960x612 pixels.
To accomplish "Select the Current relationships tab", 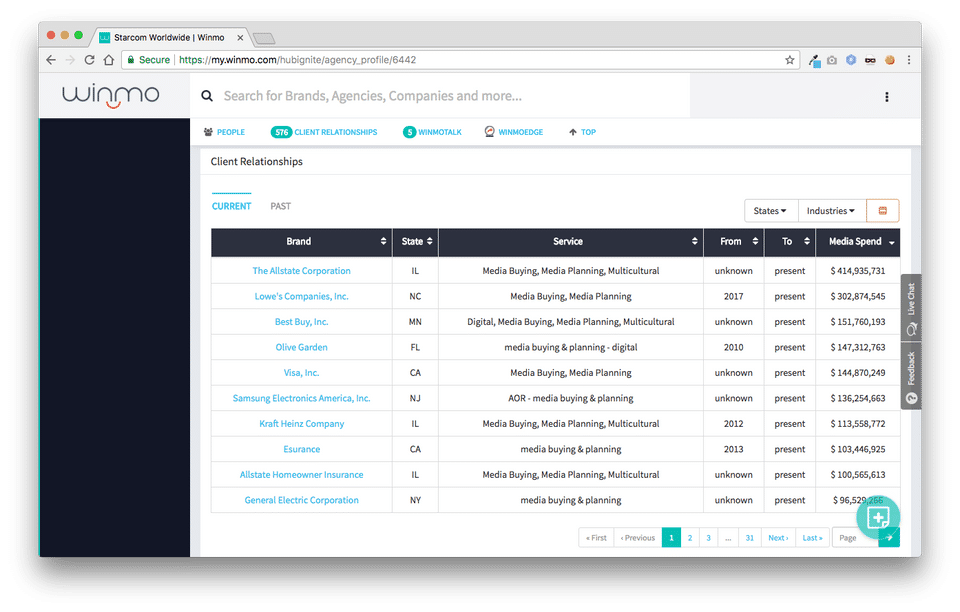I will pos(231,206).
